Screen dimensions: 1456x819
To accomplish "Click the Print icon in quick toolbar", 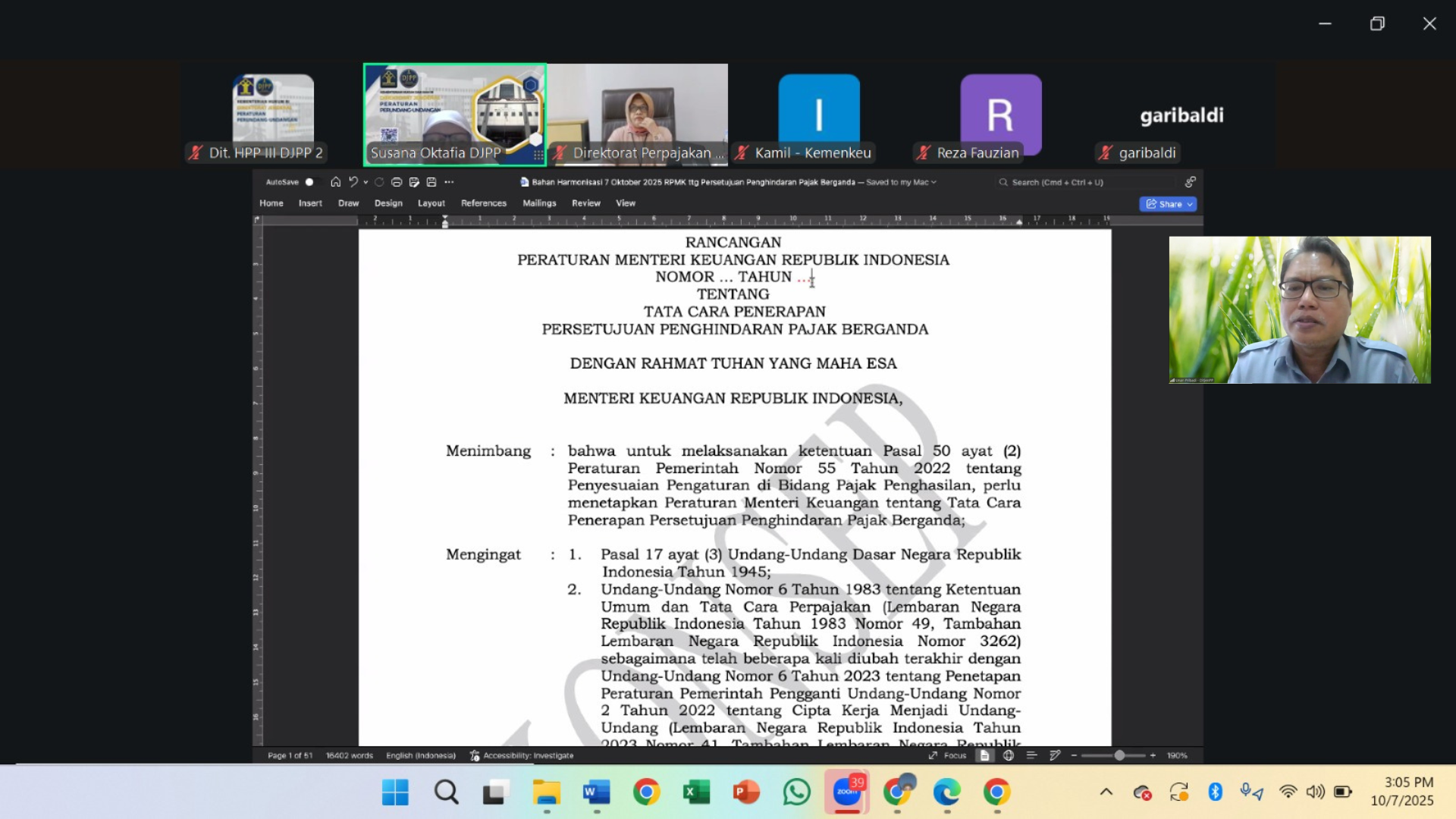I will [397, 182].
